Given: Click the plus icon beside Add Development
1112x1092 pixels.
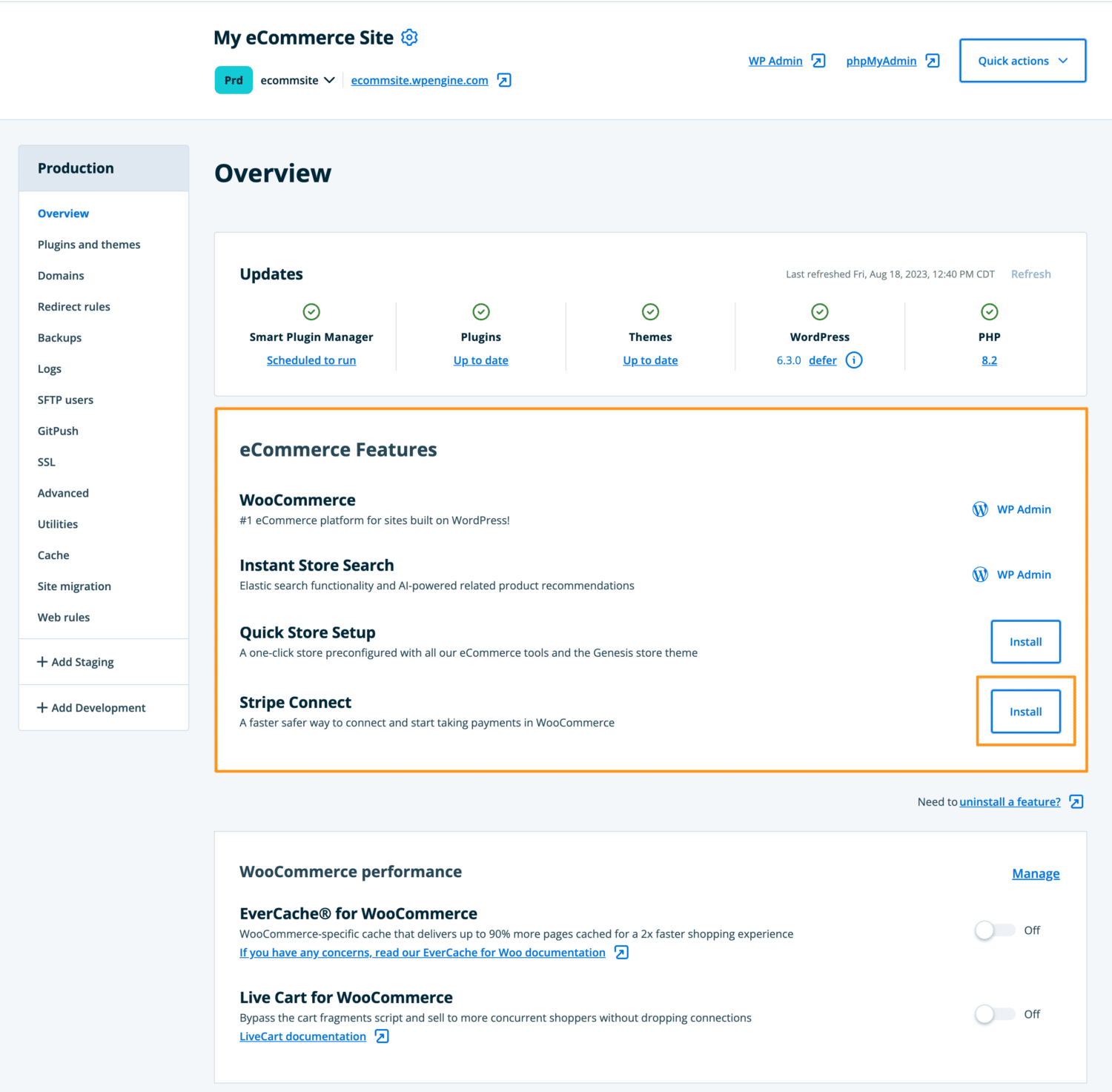Looking at the screenshot, I should [x=42, y=707].
